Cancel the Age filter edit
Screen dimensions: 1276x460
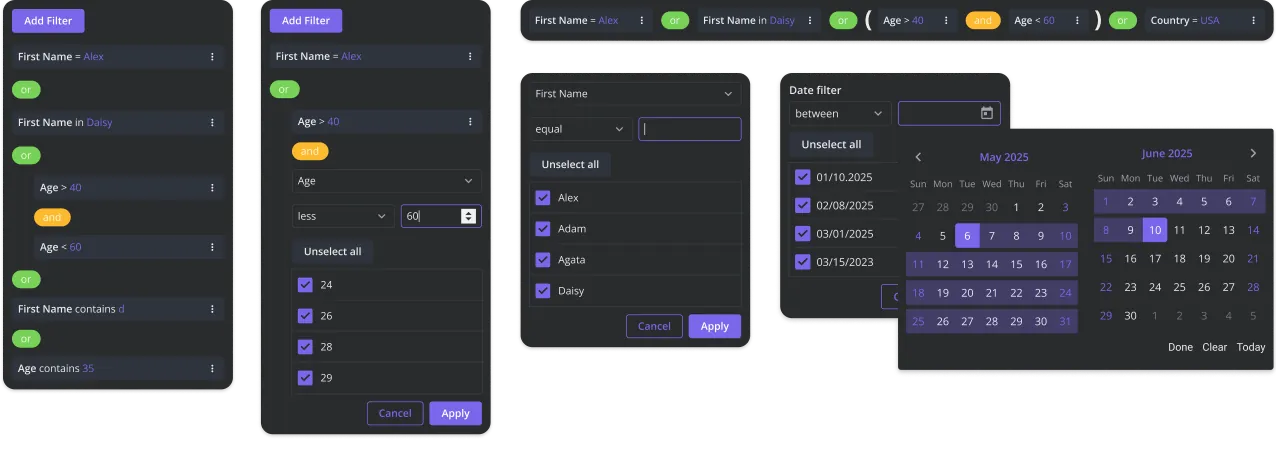coord(395,413)
